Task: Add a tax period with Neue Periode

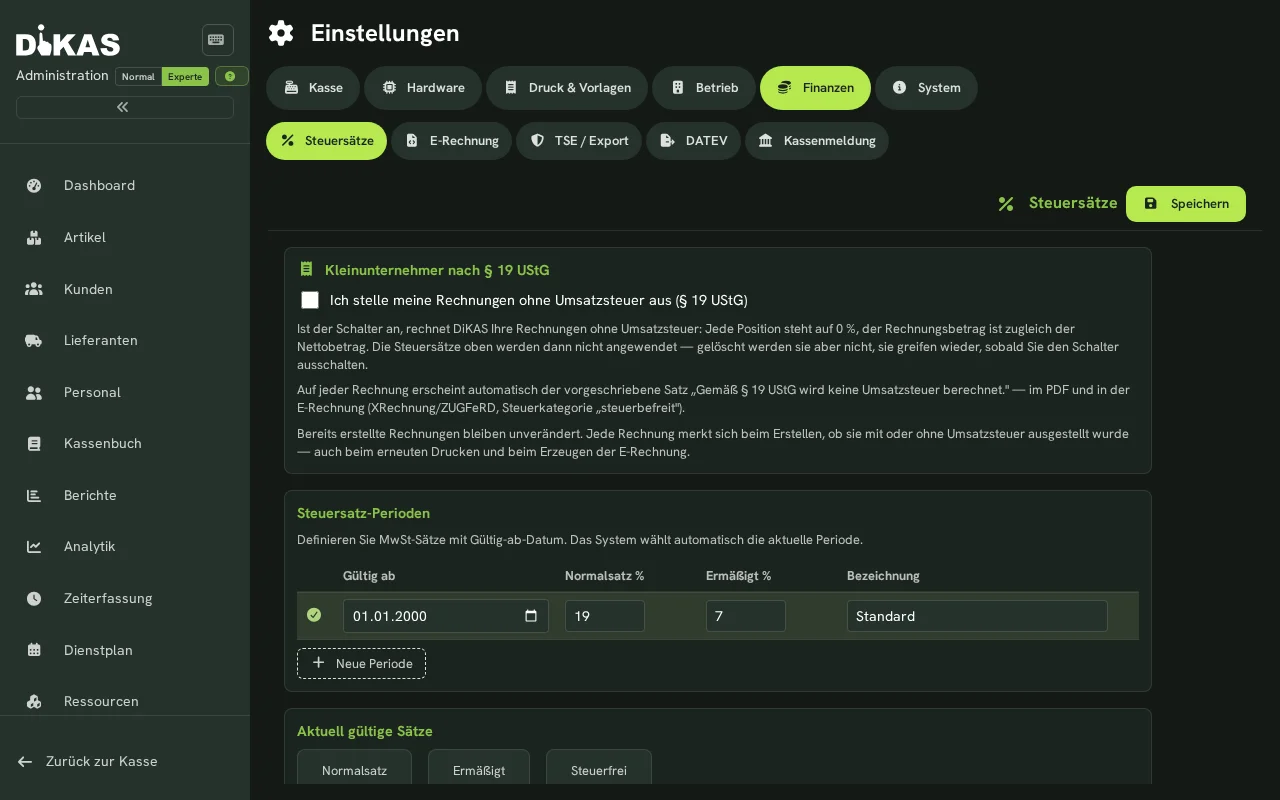Action: coord(361,664)
